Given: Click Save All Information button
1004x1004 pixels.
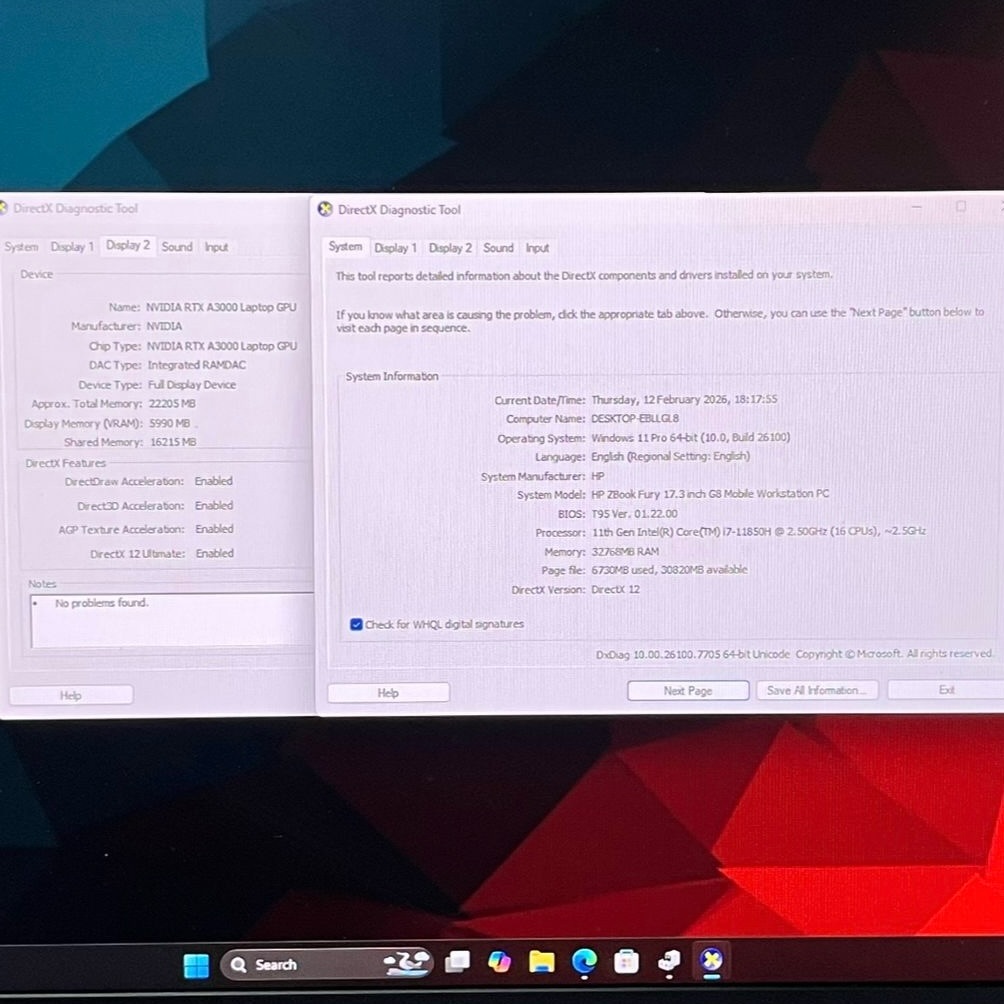Looking at the screenshot, I should [816, 690].
